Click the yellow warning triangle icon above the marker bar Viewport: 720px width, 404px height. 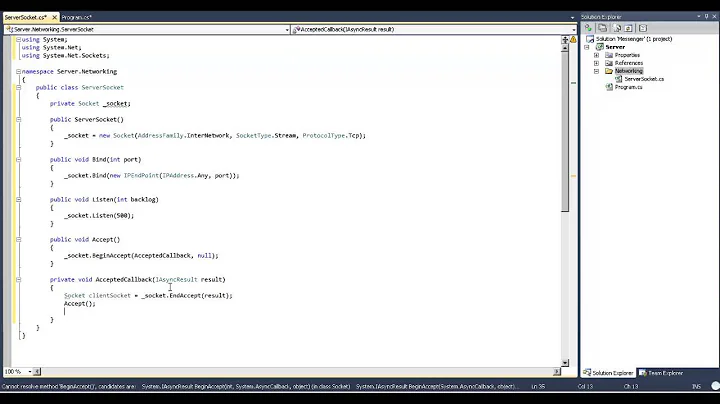[574, 39]
